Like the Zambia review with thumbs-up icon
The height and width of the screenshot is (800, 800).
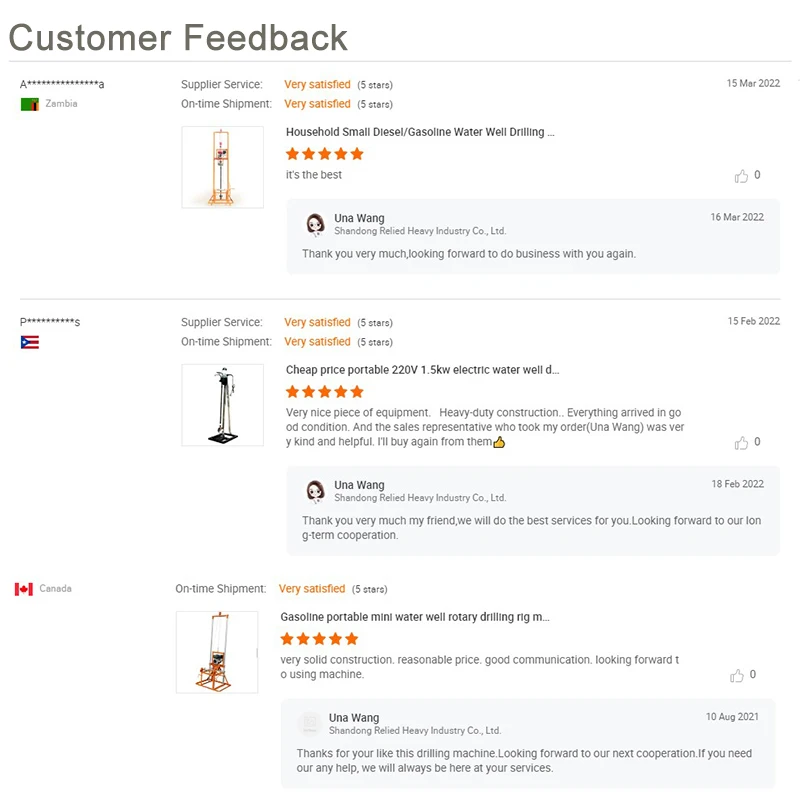click(741, 176)
